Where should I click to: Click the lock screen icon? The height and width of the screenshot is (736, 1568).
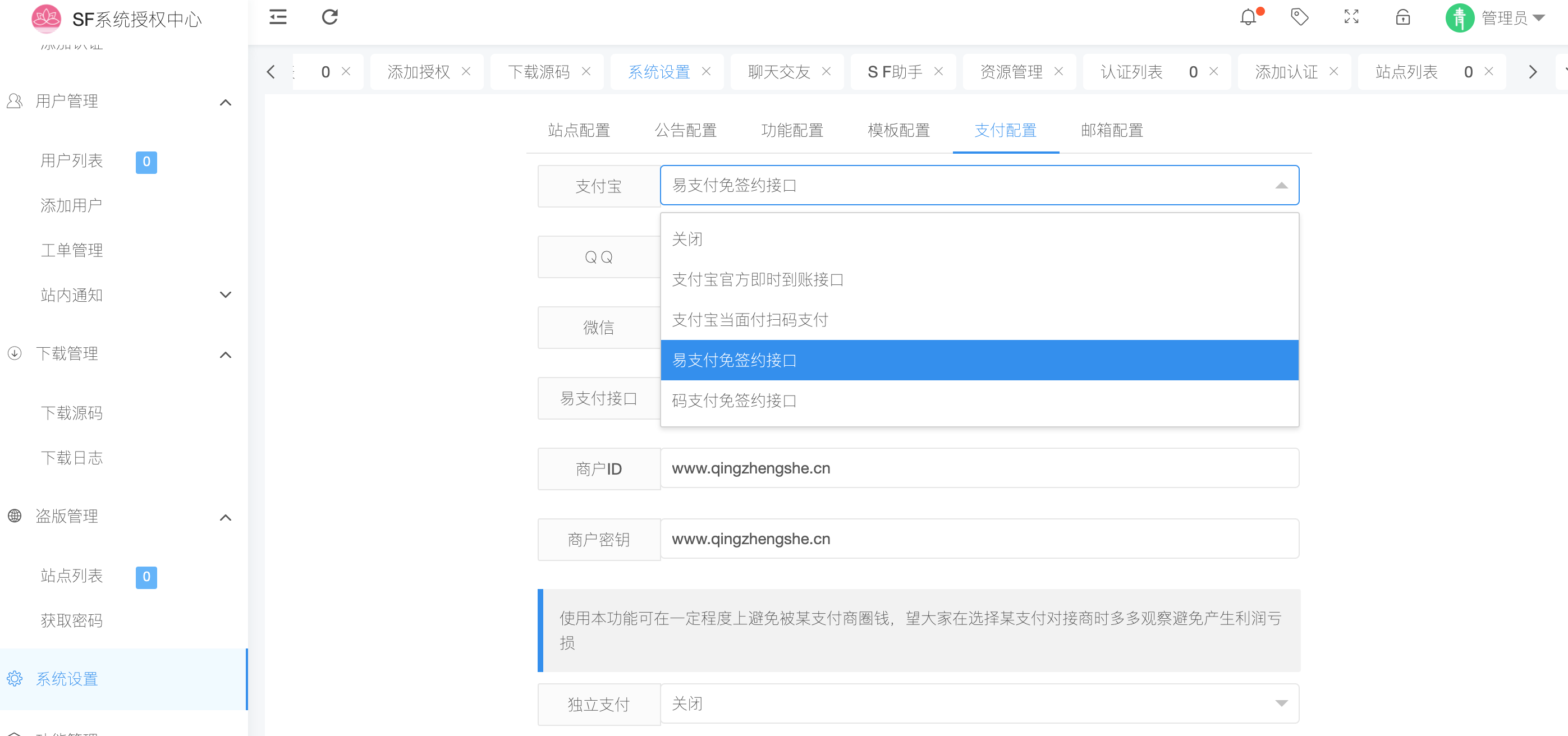[x=1403, y=17]
